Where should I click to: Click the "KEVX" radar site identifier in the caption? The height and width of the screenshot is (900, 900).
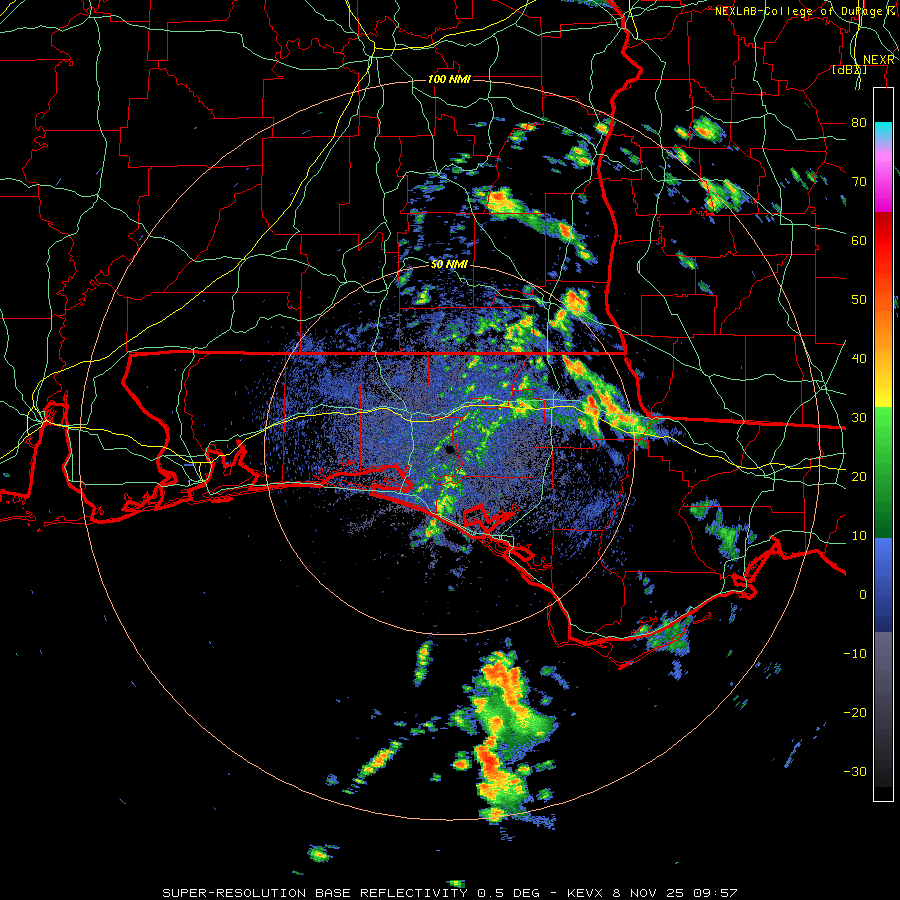[x=584, y=893]
